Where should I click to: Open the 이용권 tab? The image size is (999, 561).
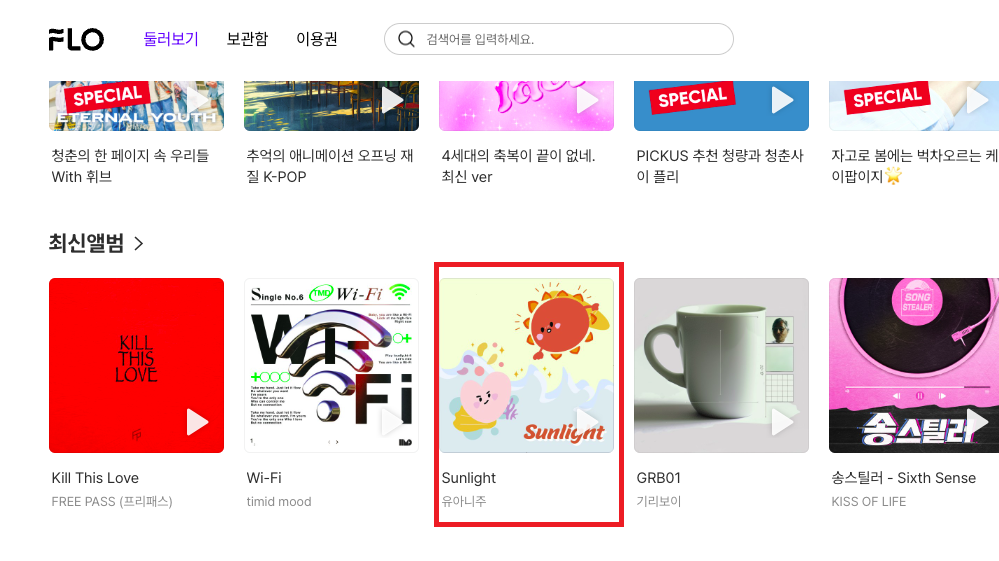[317, 39]
